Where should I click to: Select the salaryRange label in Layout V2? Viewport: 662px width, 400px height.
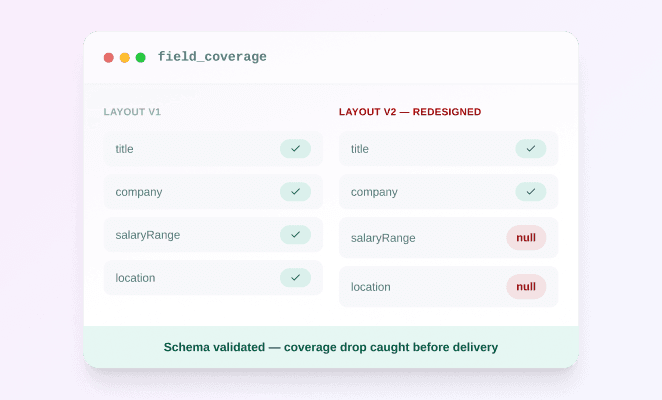pos(383,238)
